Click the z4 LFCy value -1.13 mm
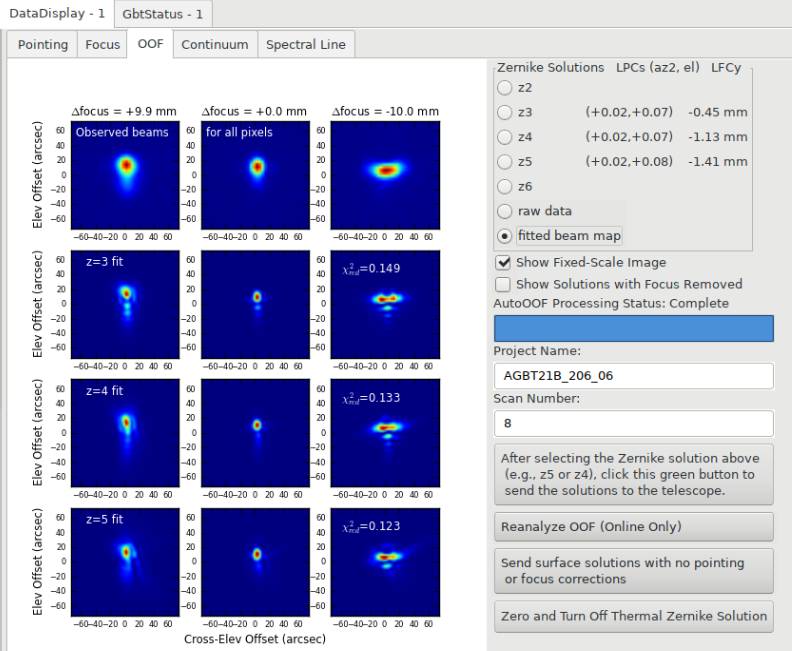The height and width of the screenshot is (651, 792). 718,137
